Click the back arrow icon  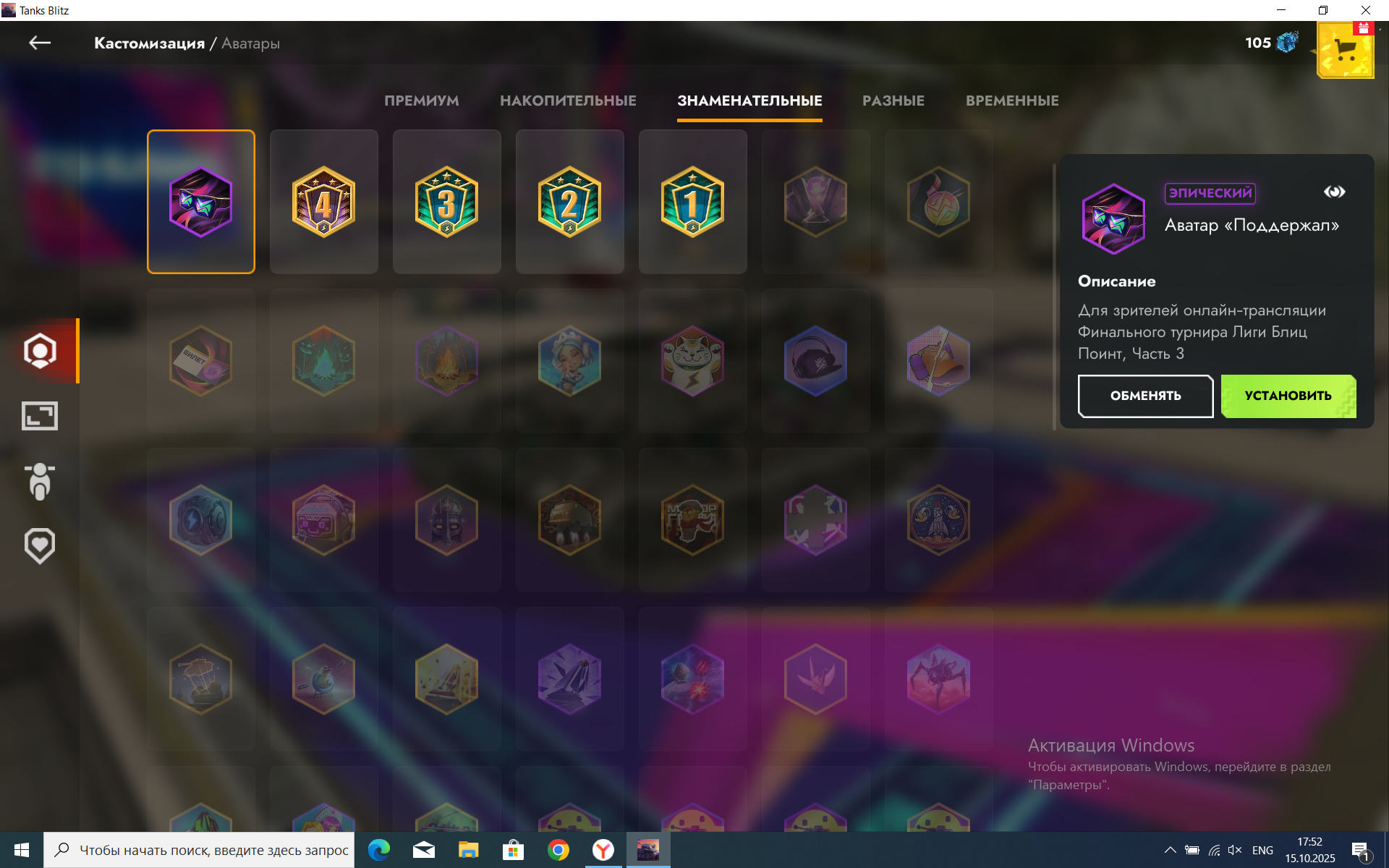pos(40,43)
